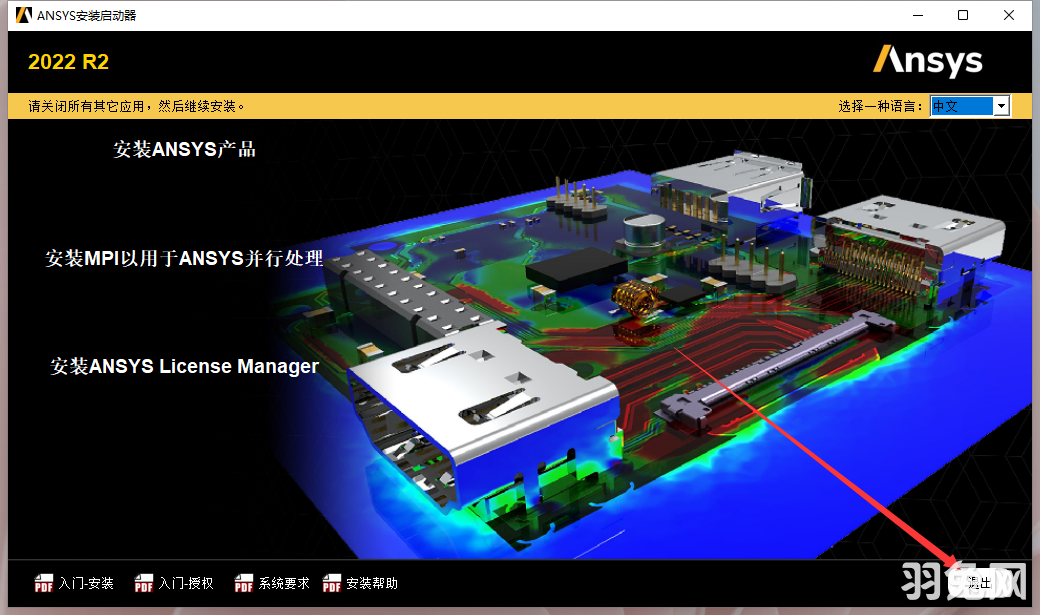
Task: Click the Ansys logo at top right
Action: 928,61
